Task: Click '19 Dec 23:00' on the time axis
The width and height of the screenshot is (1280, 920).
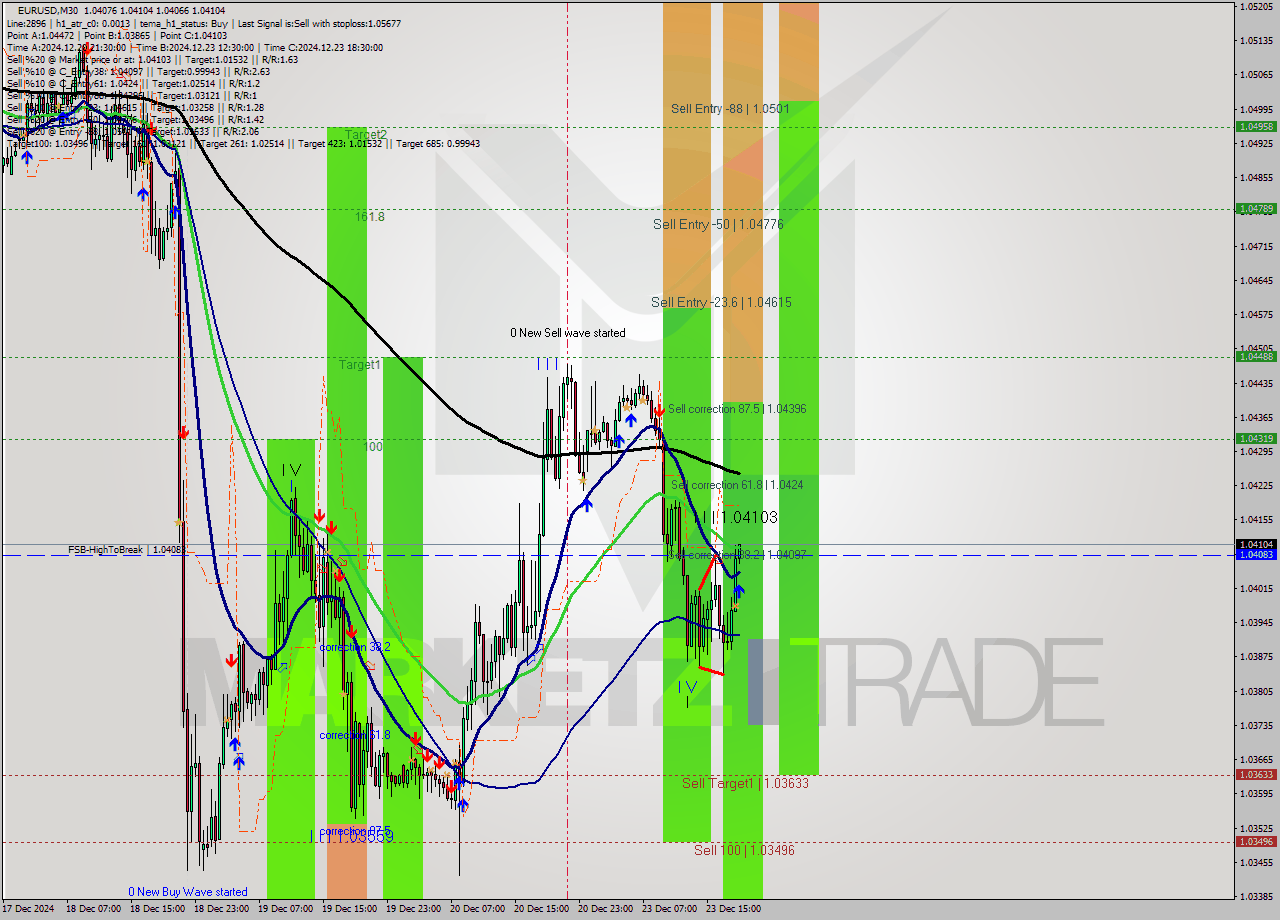Action: pos(412,909)
